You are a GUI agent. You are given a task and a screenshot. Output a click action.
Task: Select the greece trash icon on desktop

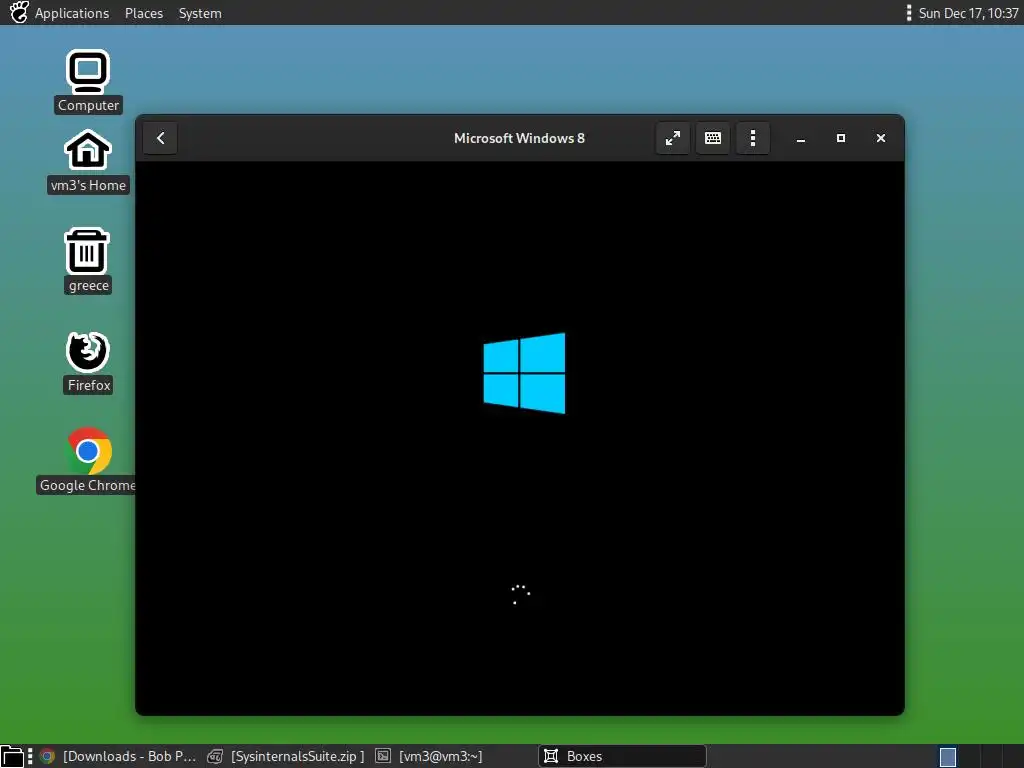pyautogui.click(x=88, y=261)
